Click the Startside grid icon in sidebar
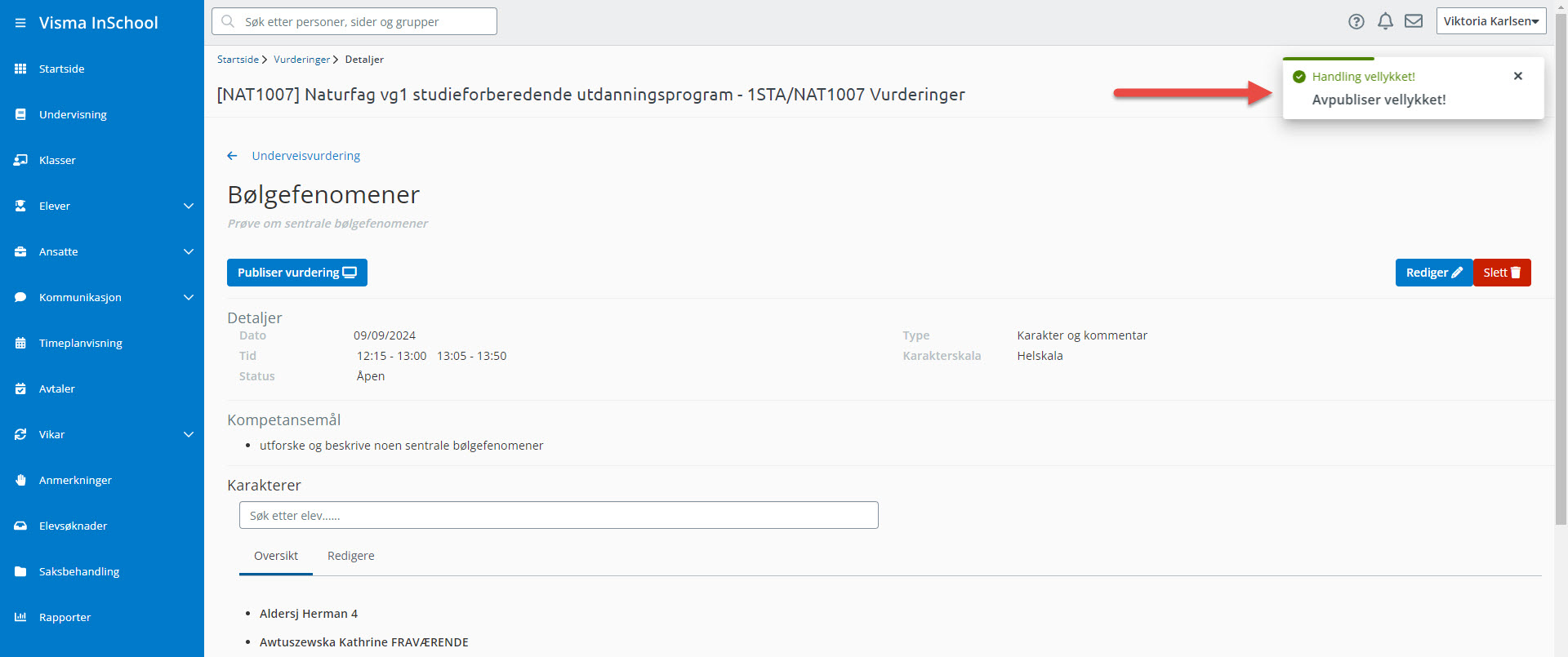 (20, 69)
